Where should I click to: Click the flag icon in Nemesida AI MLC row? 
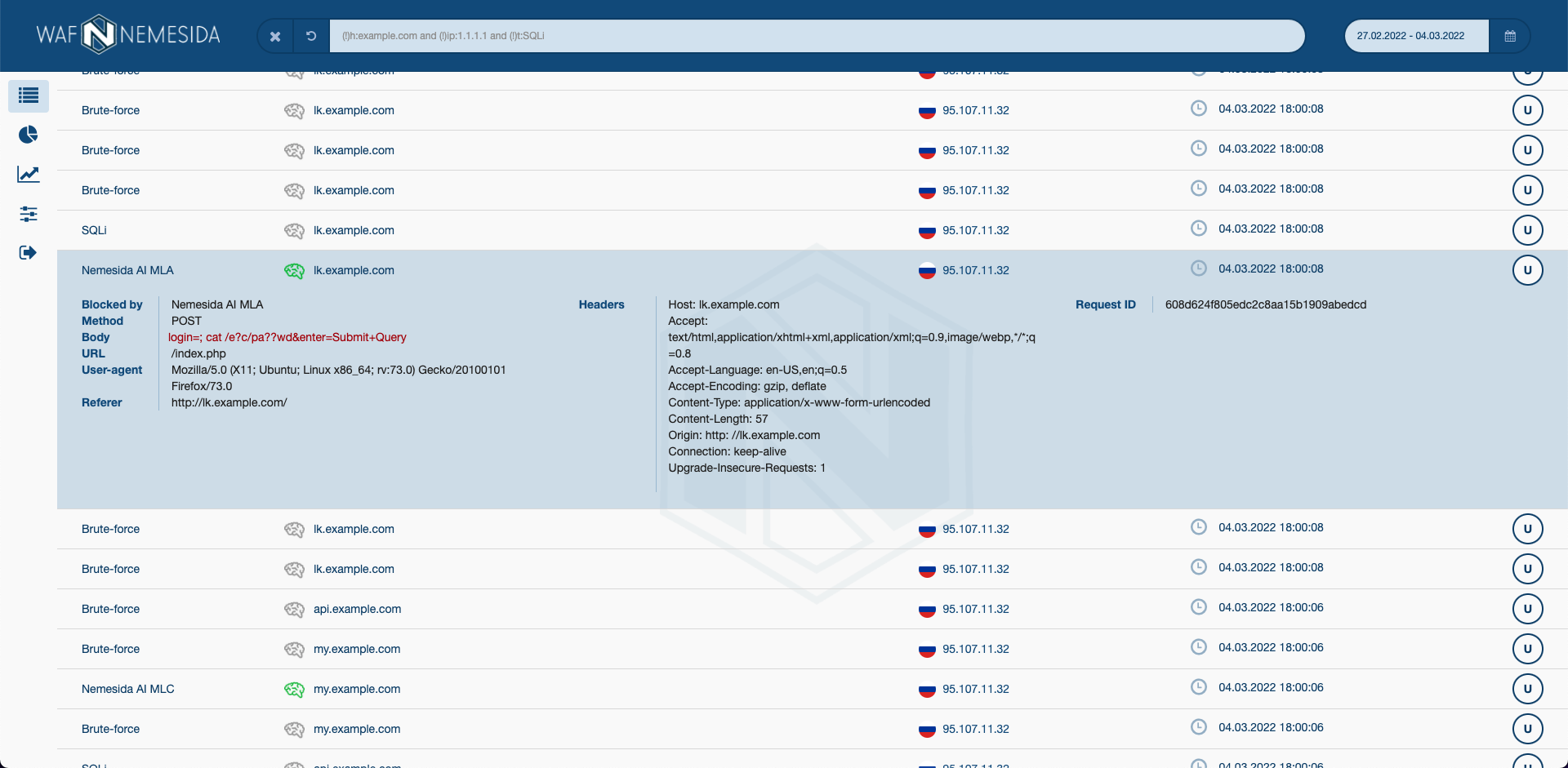pyautogui.click(x=927, y=690)
